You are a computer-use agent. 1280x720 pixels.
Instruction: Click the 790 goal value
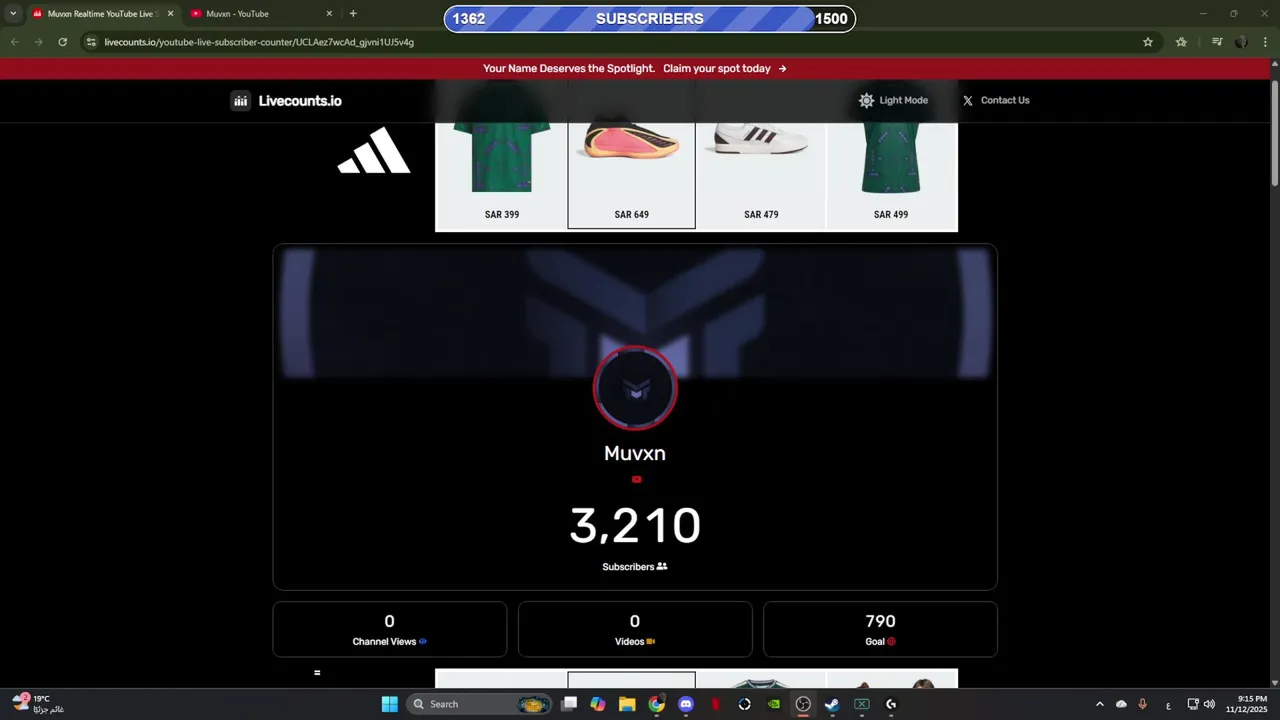pyautogui.click(x=880, y=622)
